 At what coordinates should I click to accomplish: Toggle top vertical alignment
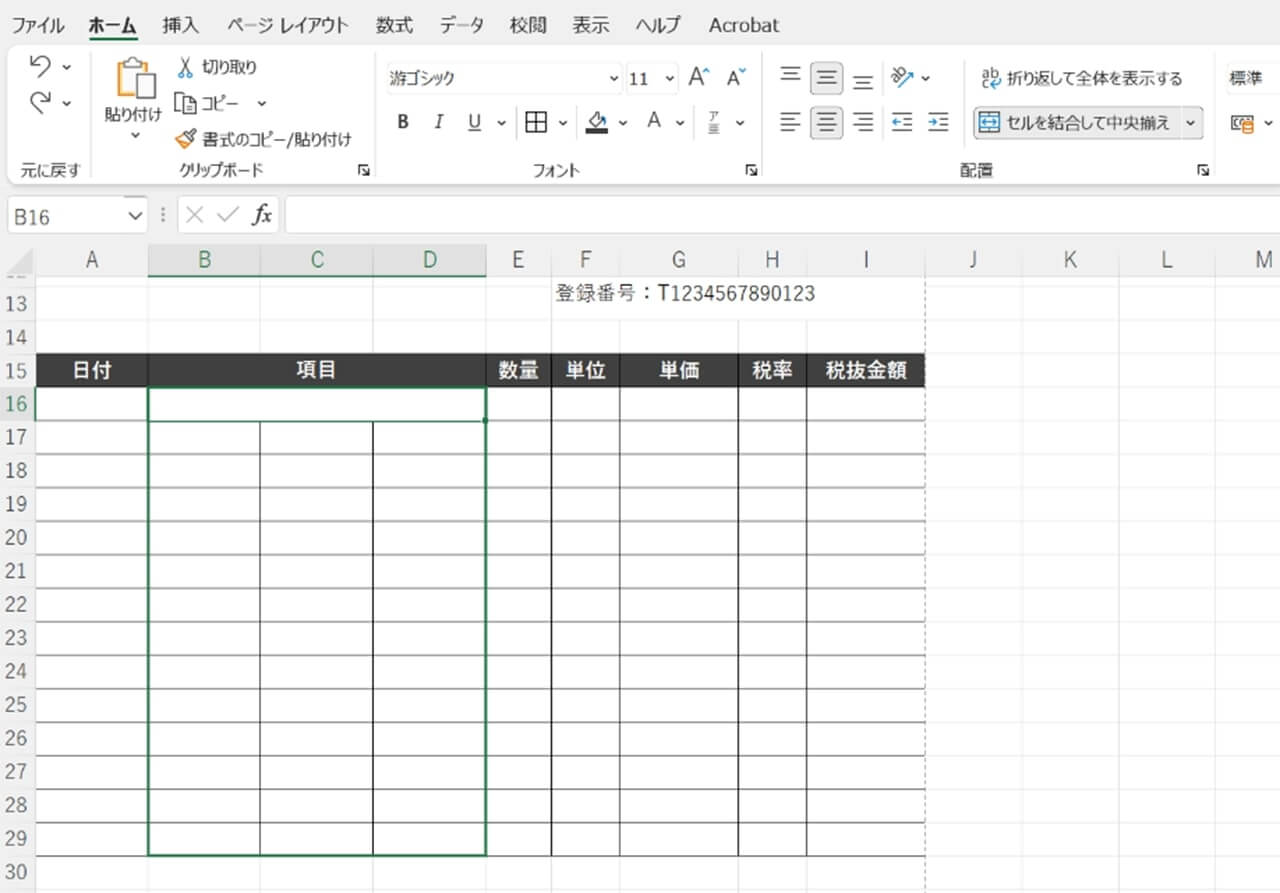[x=790, y=77]
